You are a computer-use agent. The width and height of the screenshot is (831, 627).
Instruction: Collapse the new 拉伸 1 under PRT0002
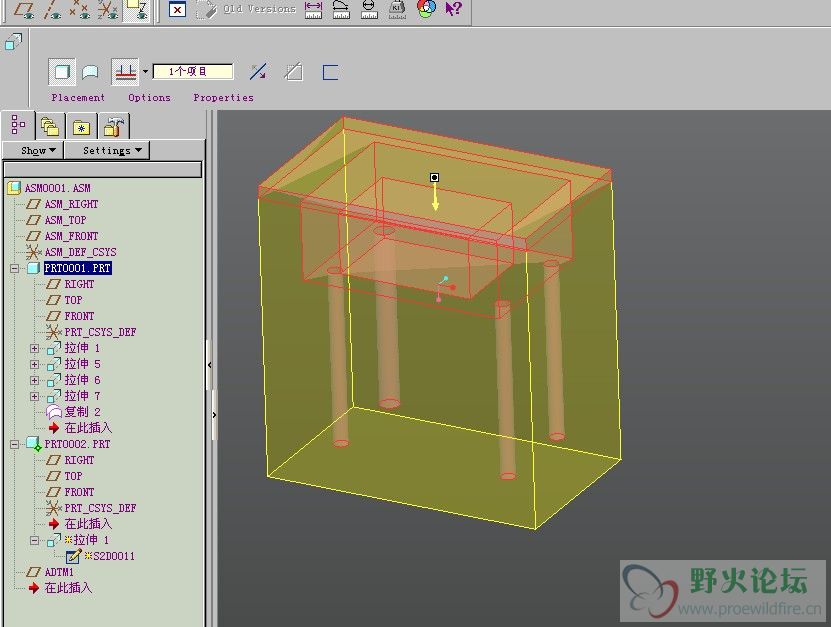coord(34,541)
